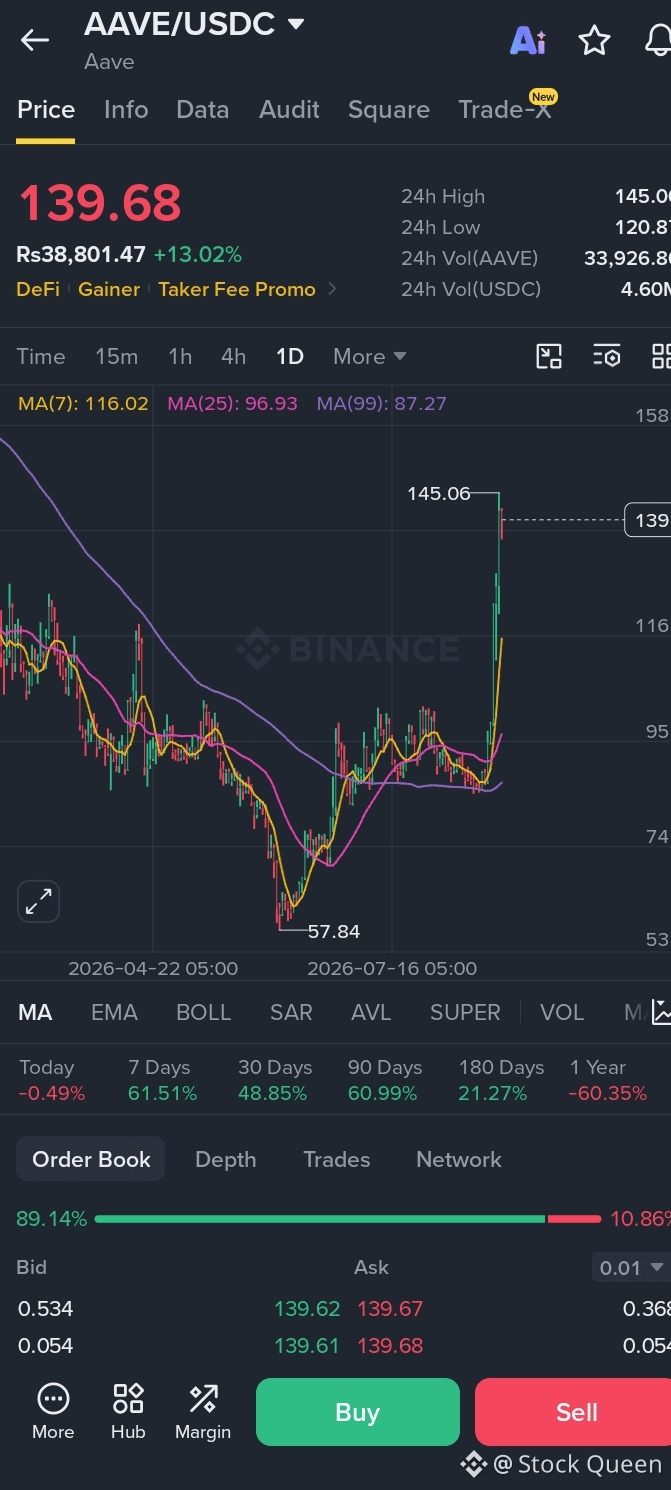Tap the Today -0.49% change
Viewport: 671px width, 1490px height.
(x=52, y=1080)
